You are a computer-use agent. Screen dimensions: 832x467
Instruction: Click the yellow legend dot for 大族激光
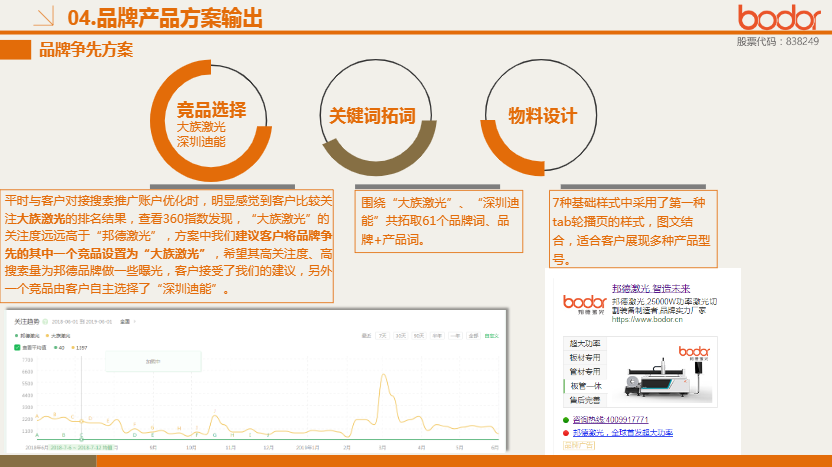(47, 335)
